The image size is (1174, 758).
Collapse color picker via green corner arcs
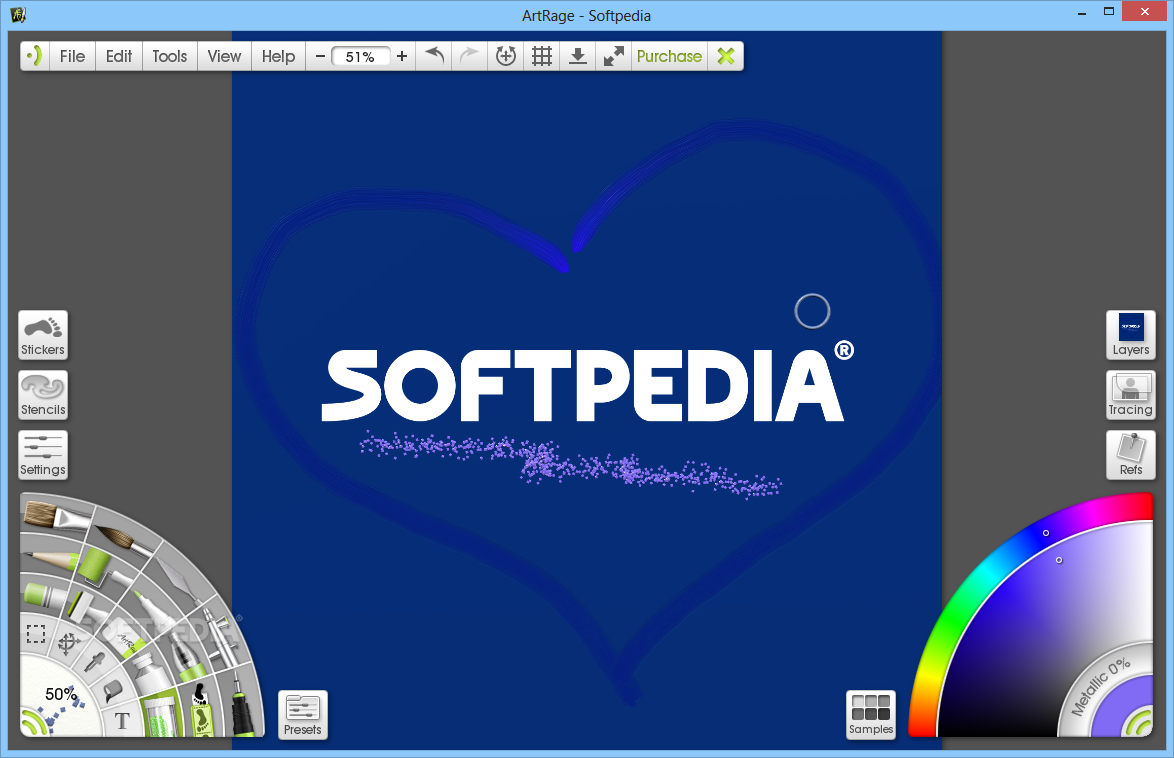[x=1140, y=724]
